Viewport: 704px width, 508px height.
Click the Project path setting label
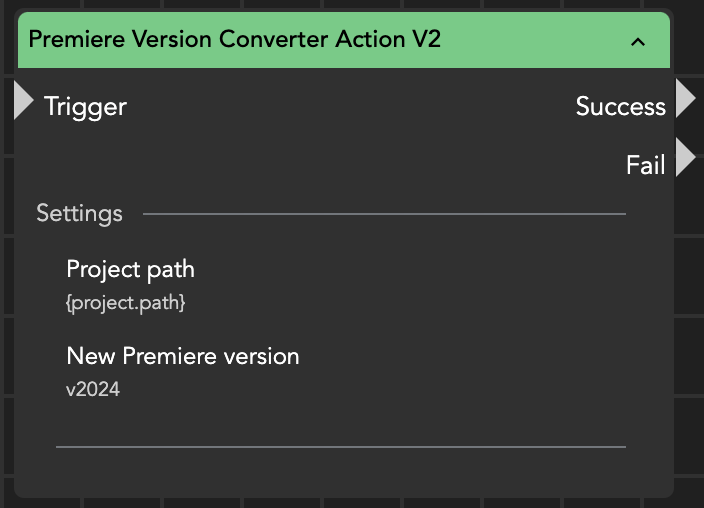point(130,269)
